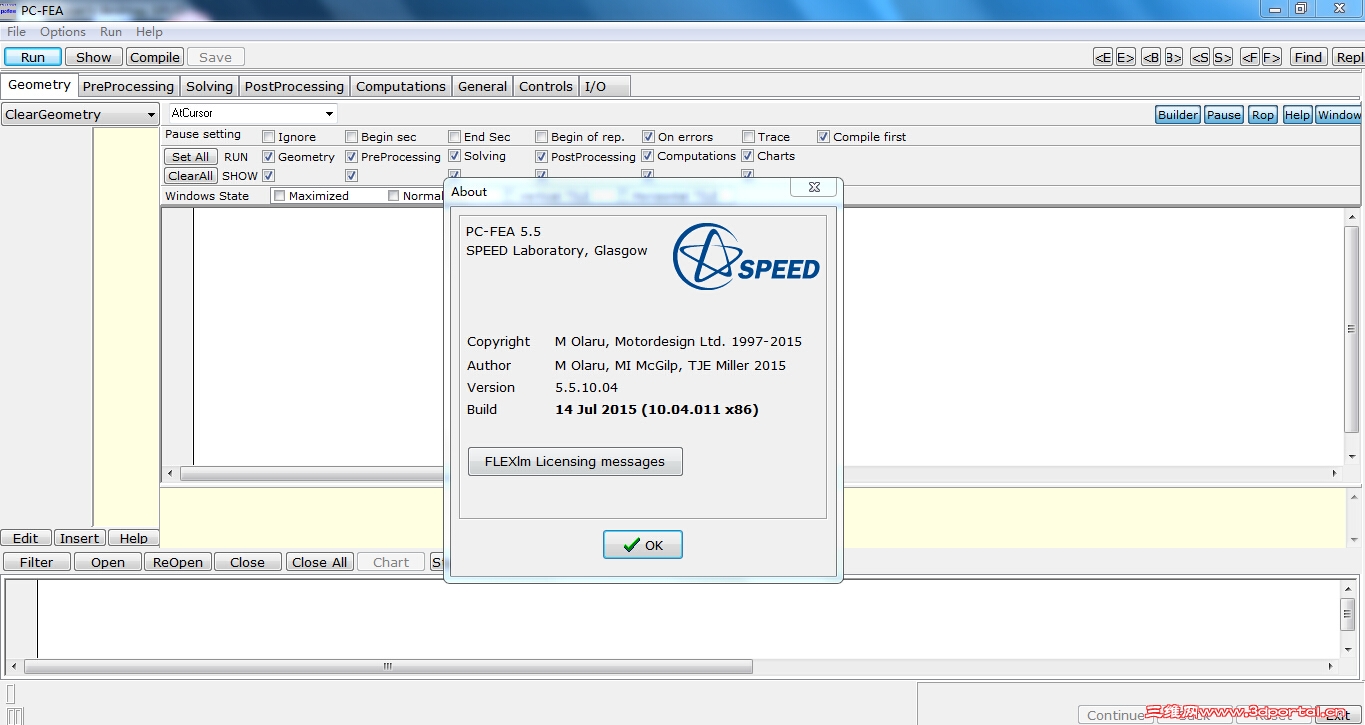The height and width of the screenshot is (725, 1365).
Task: Switch to the Computations tab
Action: pos(401,87)
